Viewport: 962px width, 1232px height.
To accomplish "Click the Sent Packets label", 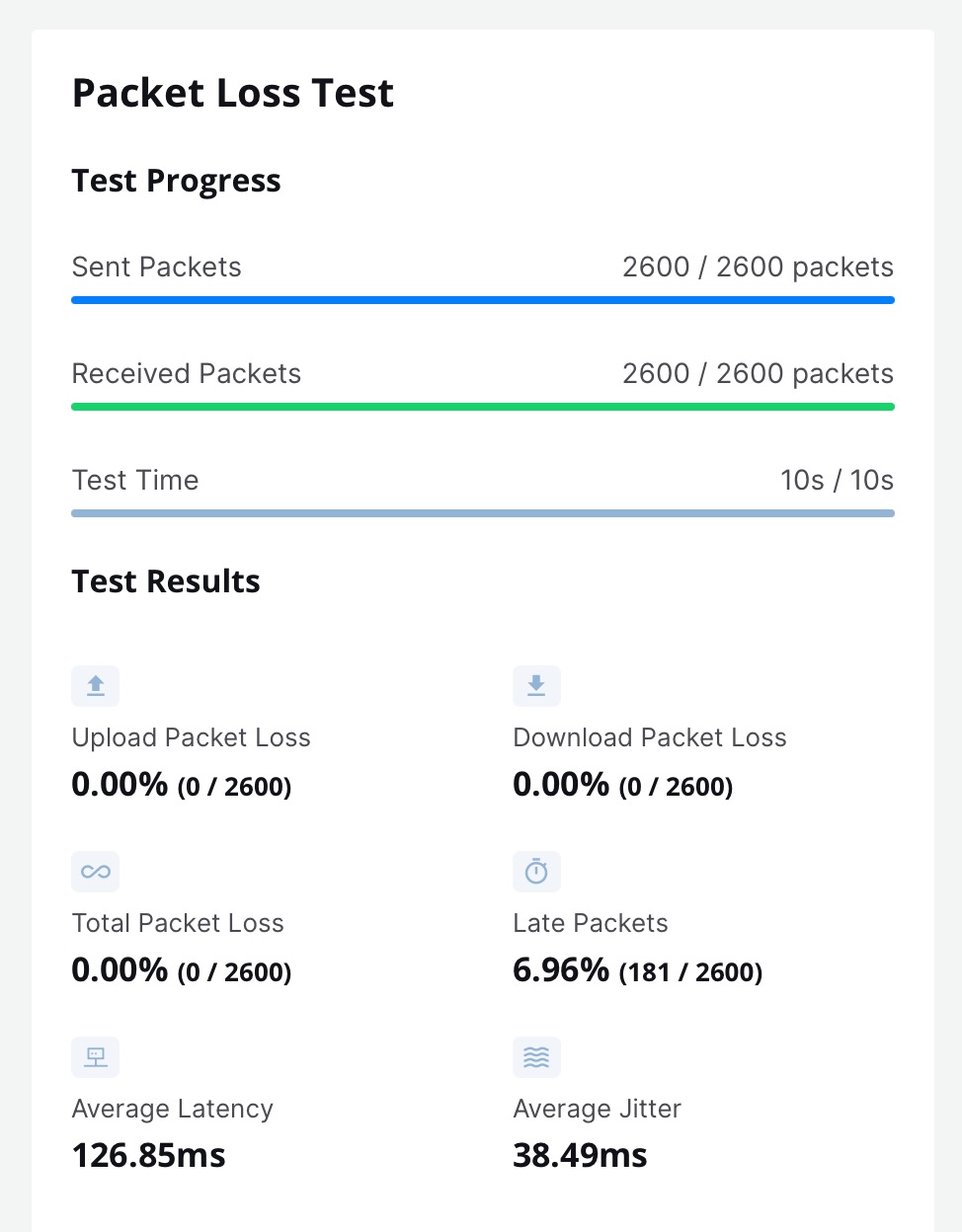I will click(x=156, y=268).
